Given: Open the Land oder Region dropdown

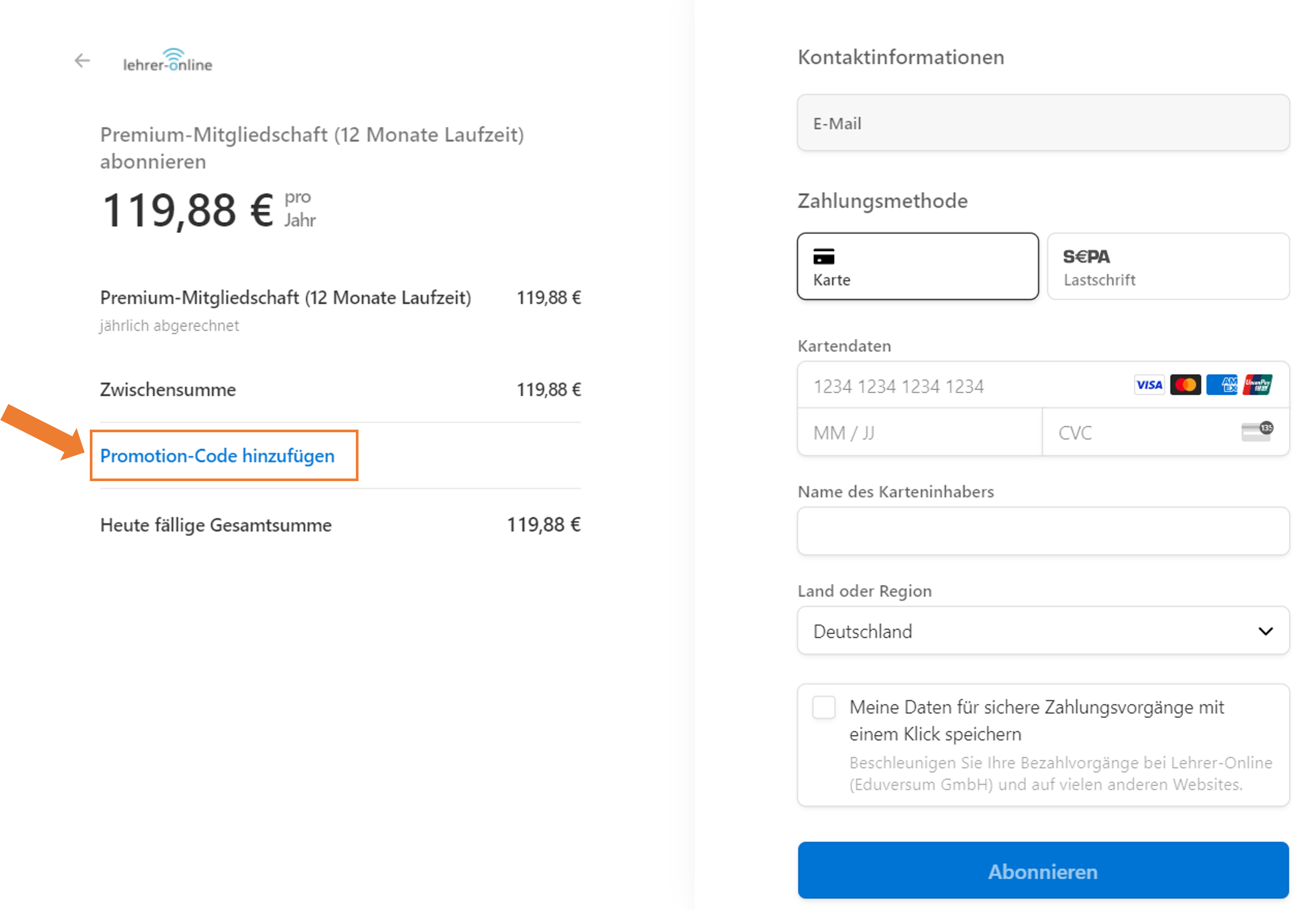Looking at the screenshot, I should click(1043, 631).
